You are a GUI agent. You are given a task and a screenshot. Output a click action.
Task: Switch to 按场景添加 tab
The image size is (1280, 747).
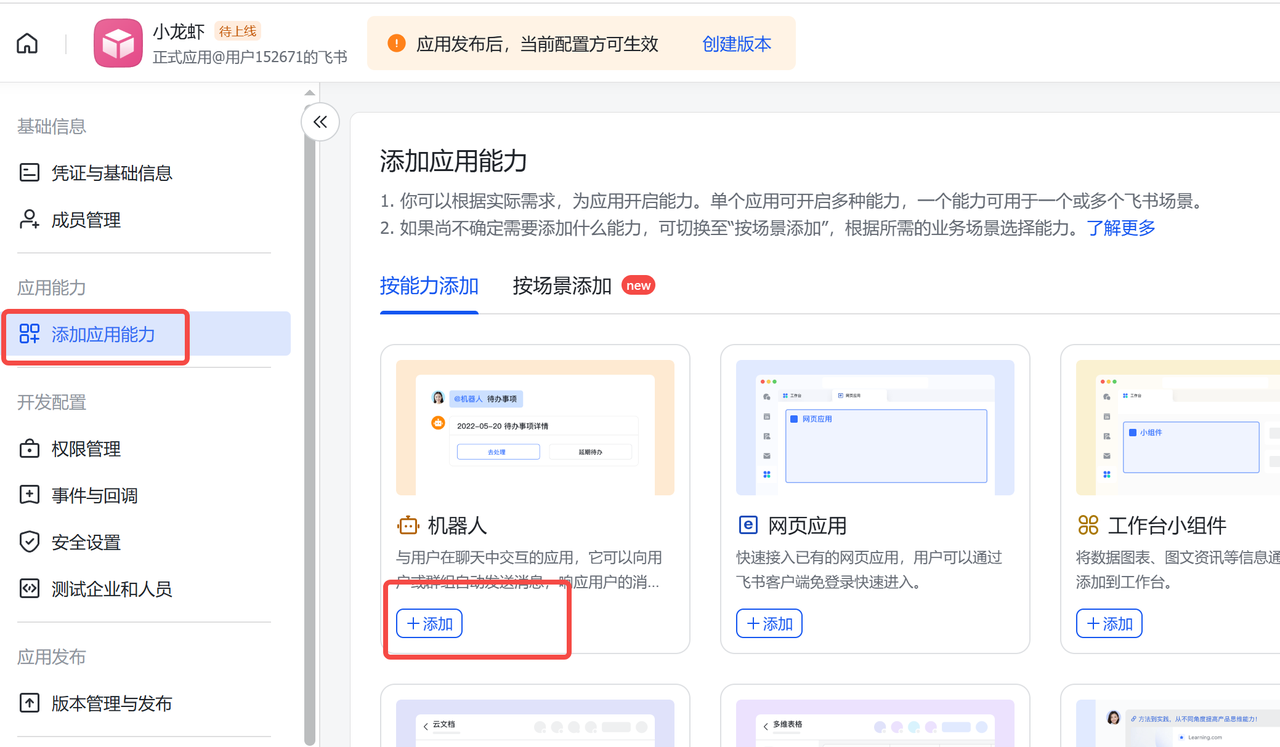(562, 286)
